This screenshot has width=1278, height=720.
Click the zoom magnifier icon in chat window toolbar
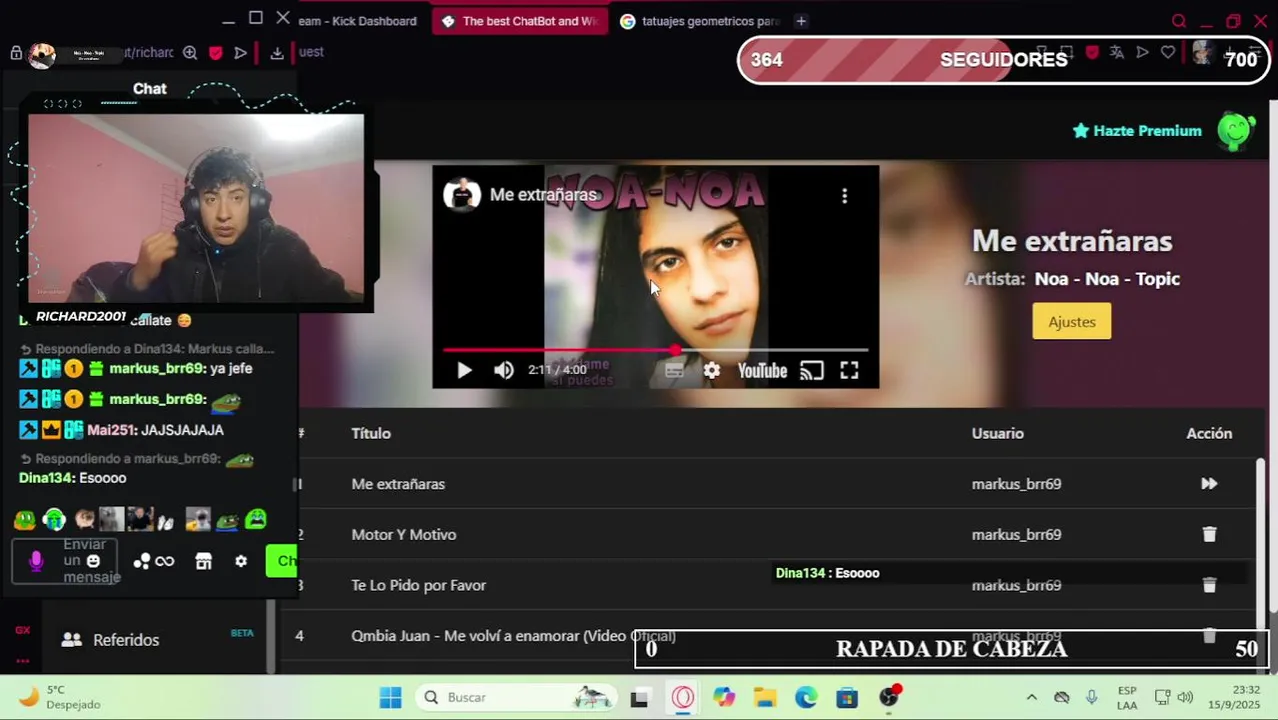[190, 53]
